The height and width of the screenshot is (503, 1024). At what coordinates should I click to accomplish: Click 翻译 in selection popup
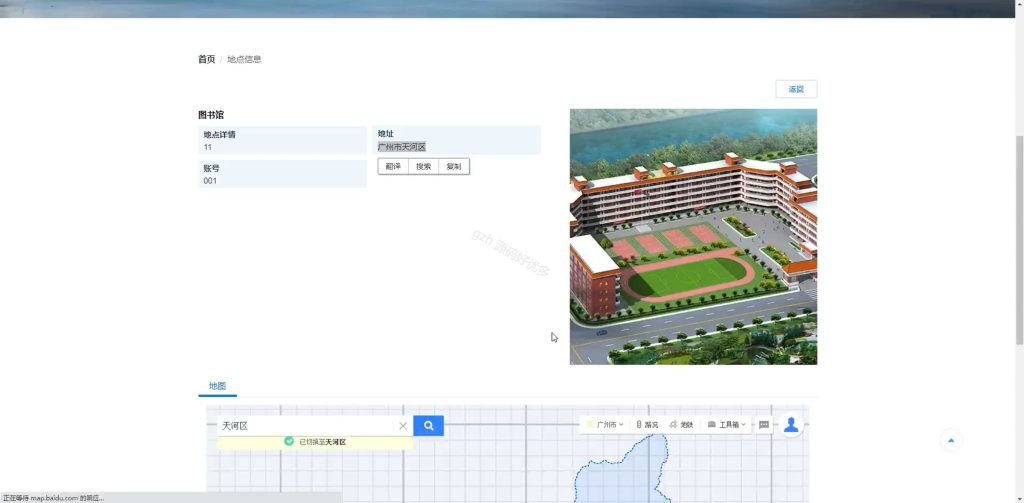393,167
